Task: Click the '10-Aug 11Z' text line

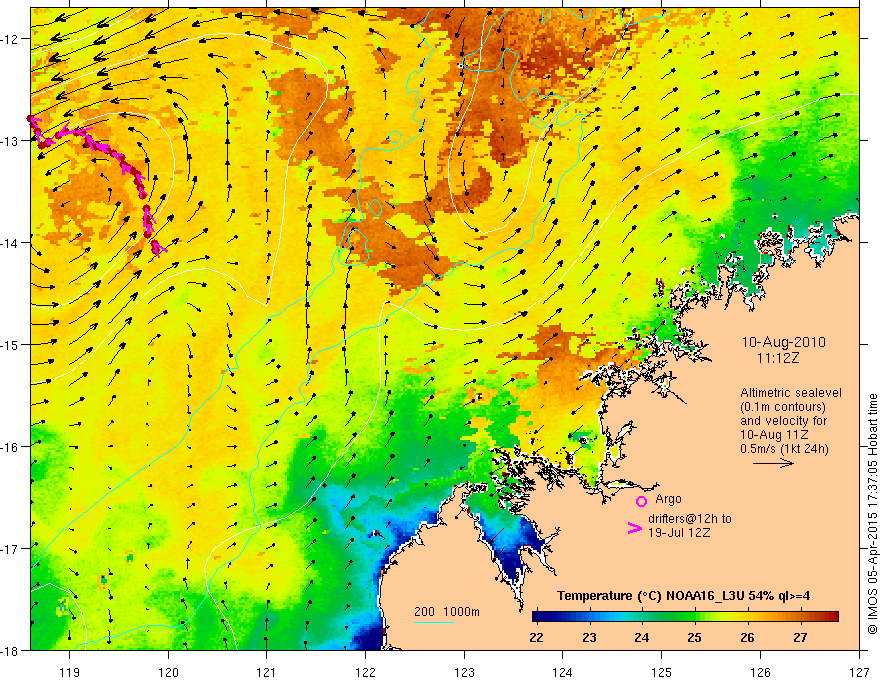Action: pyautogui.click(x=774, y=435)
